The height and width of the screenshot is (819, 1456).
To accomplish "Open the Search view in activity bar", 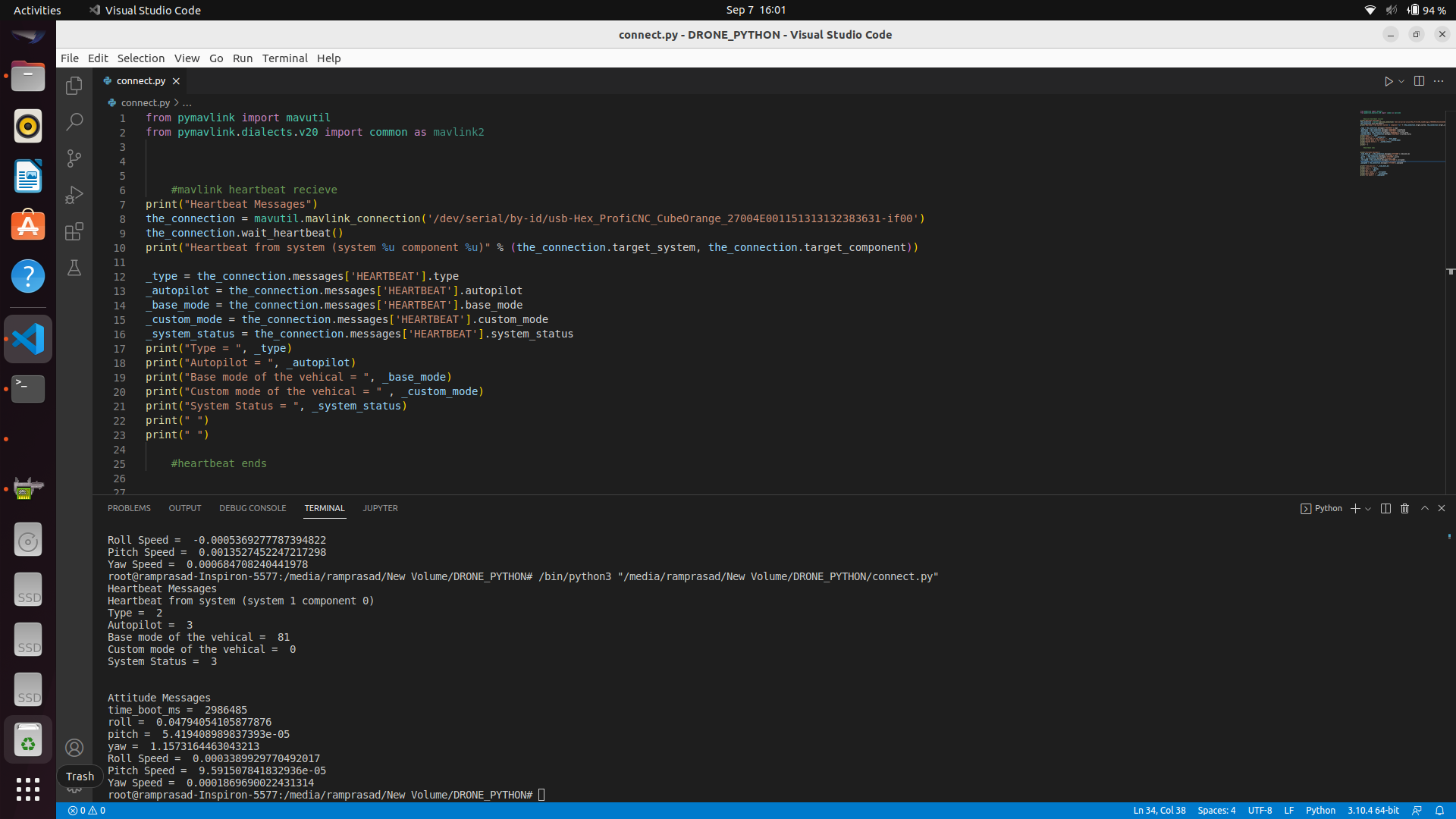I will point(74,121).
